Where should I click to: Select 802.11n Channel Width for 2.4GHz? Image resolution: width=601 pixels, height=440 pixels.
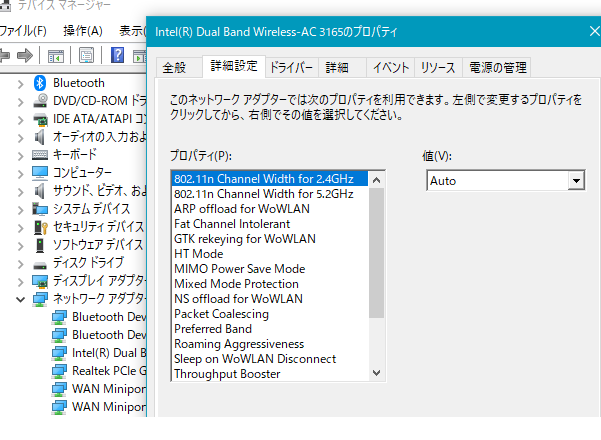point(270,179)
